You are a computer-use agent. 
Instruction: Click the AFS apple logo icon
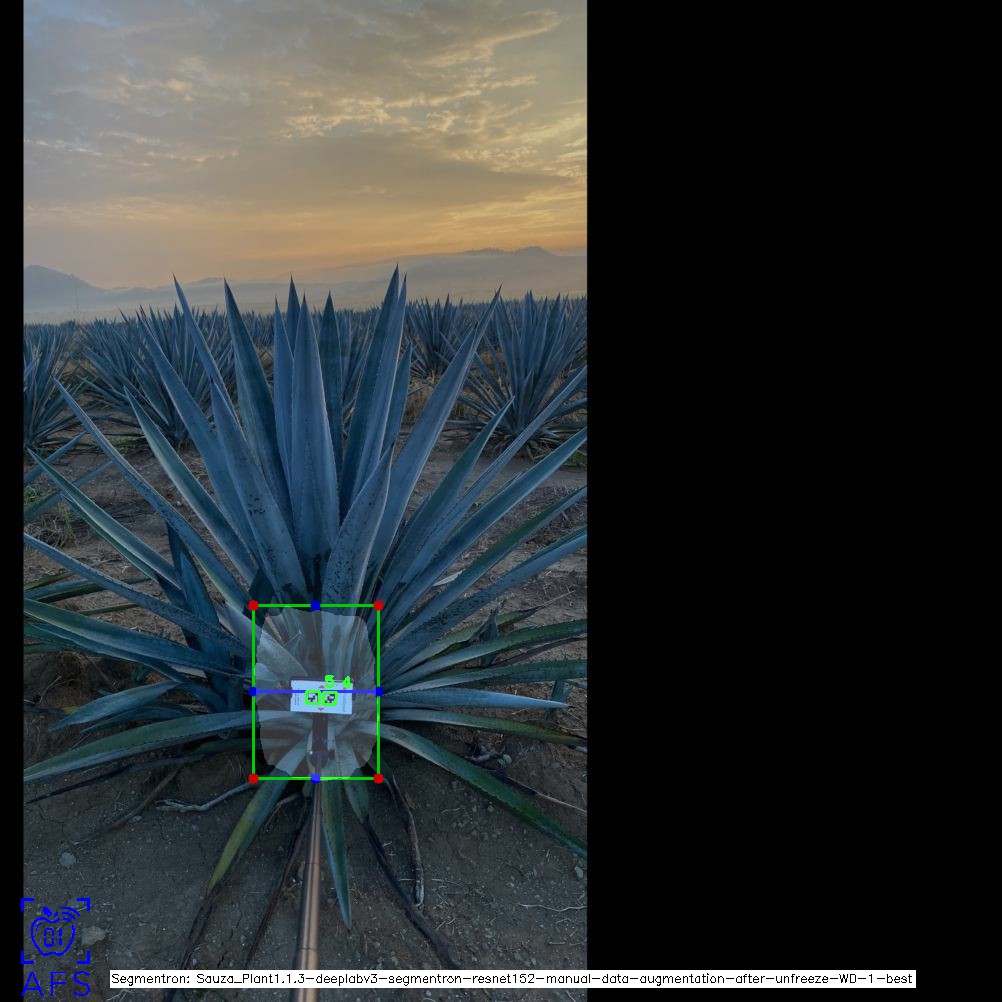tap(55, 932)
